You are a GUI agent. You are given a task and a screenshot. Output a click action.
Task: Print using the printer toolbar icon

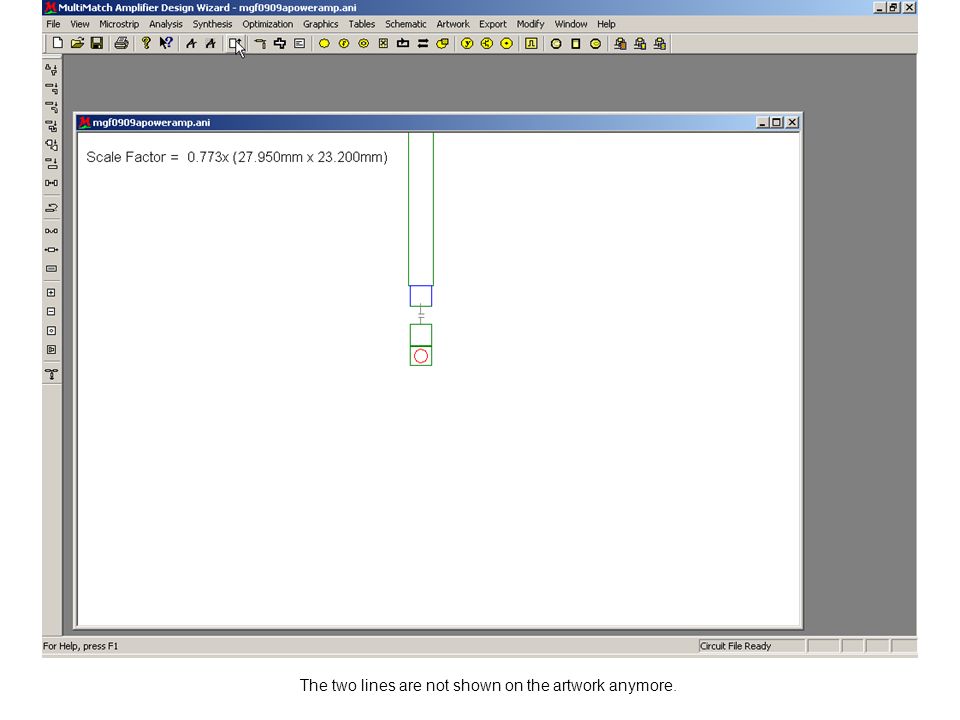(x=121, y=43)
